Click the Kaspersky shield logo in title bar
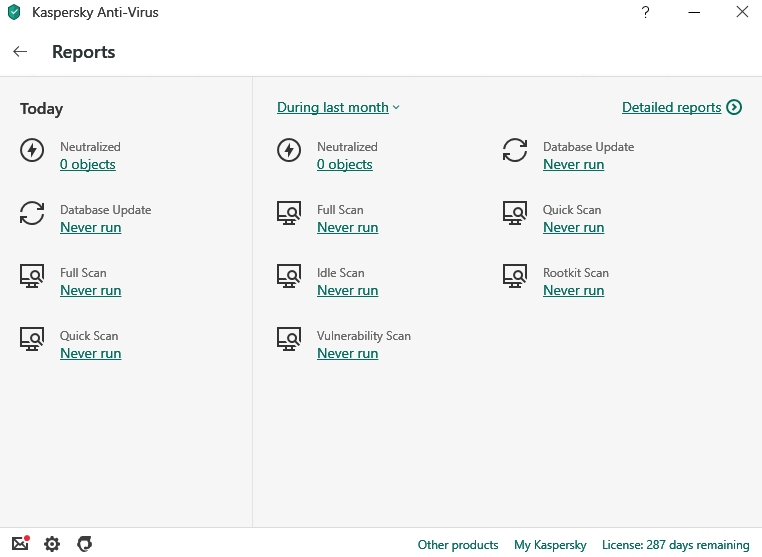Screen dimensions: 762x557 pyautogui.click(x=15, y=12)
